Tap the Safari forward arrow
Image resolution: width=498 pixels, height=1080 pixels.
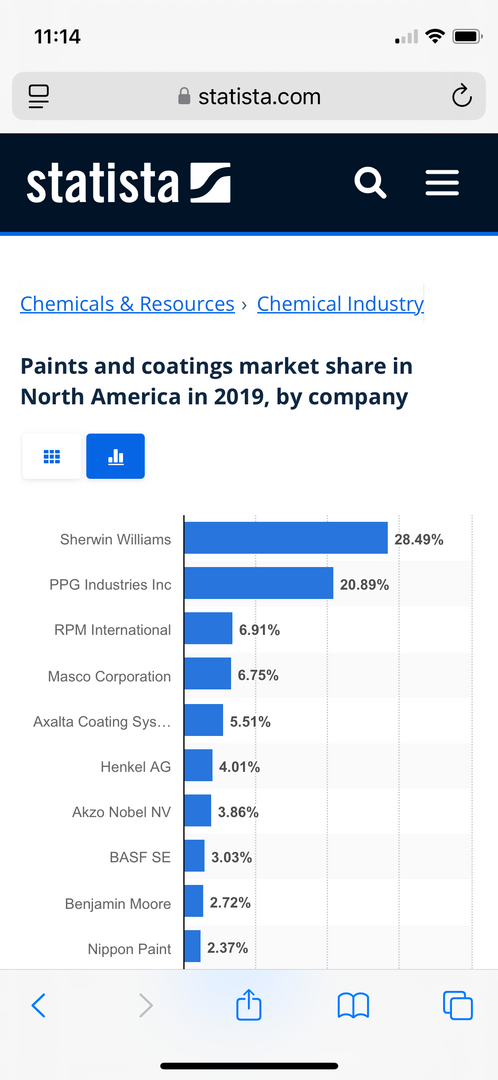coord(145,1006)
